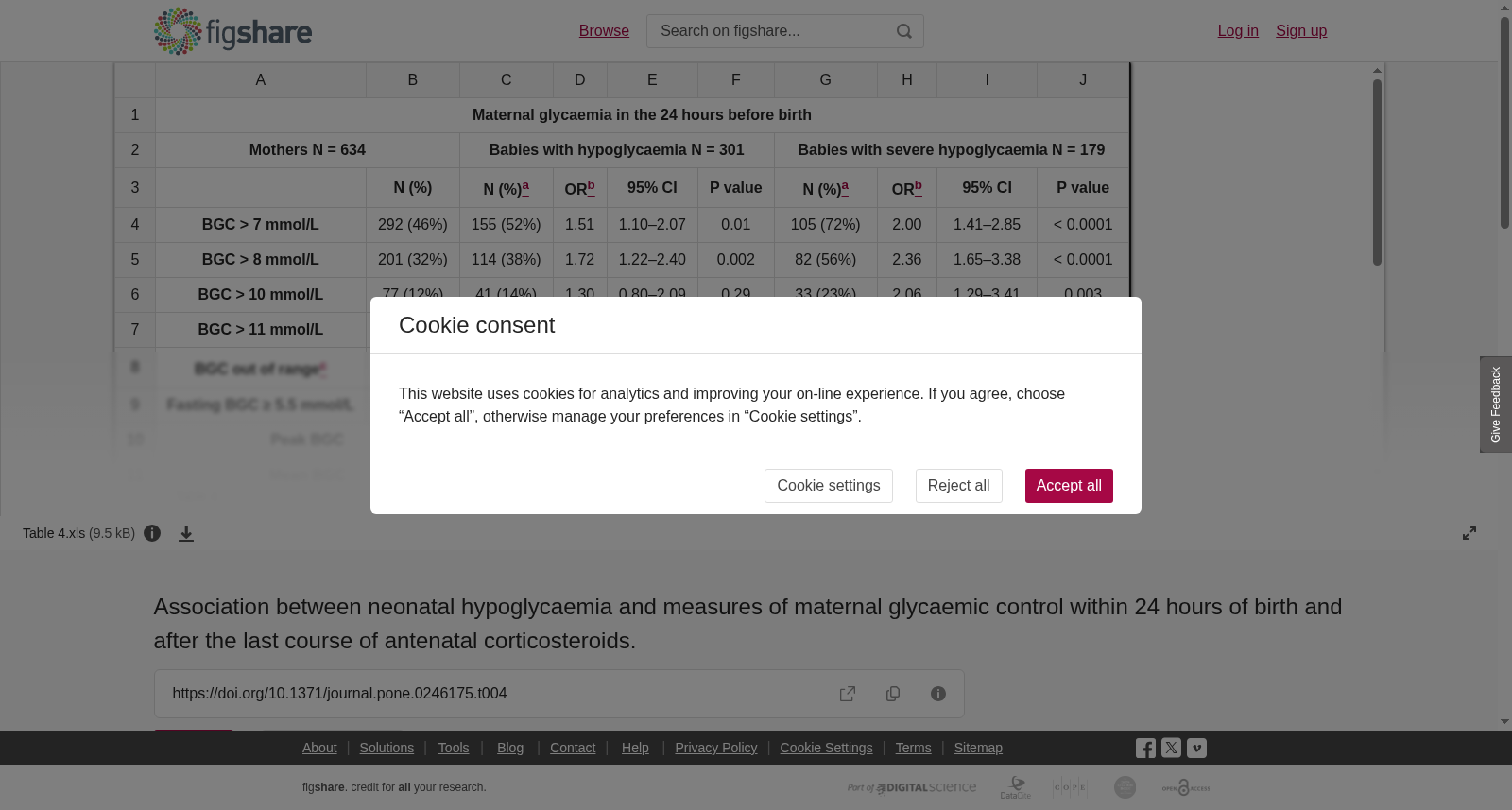The height and width of the screenshot is (810, 1512).
Task: Download Table 4.xls with the arrow icon
Action: click(186, 533)
